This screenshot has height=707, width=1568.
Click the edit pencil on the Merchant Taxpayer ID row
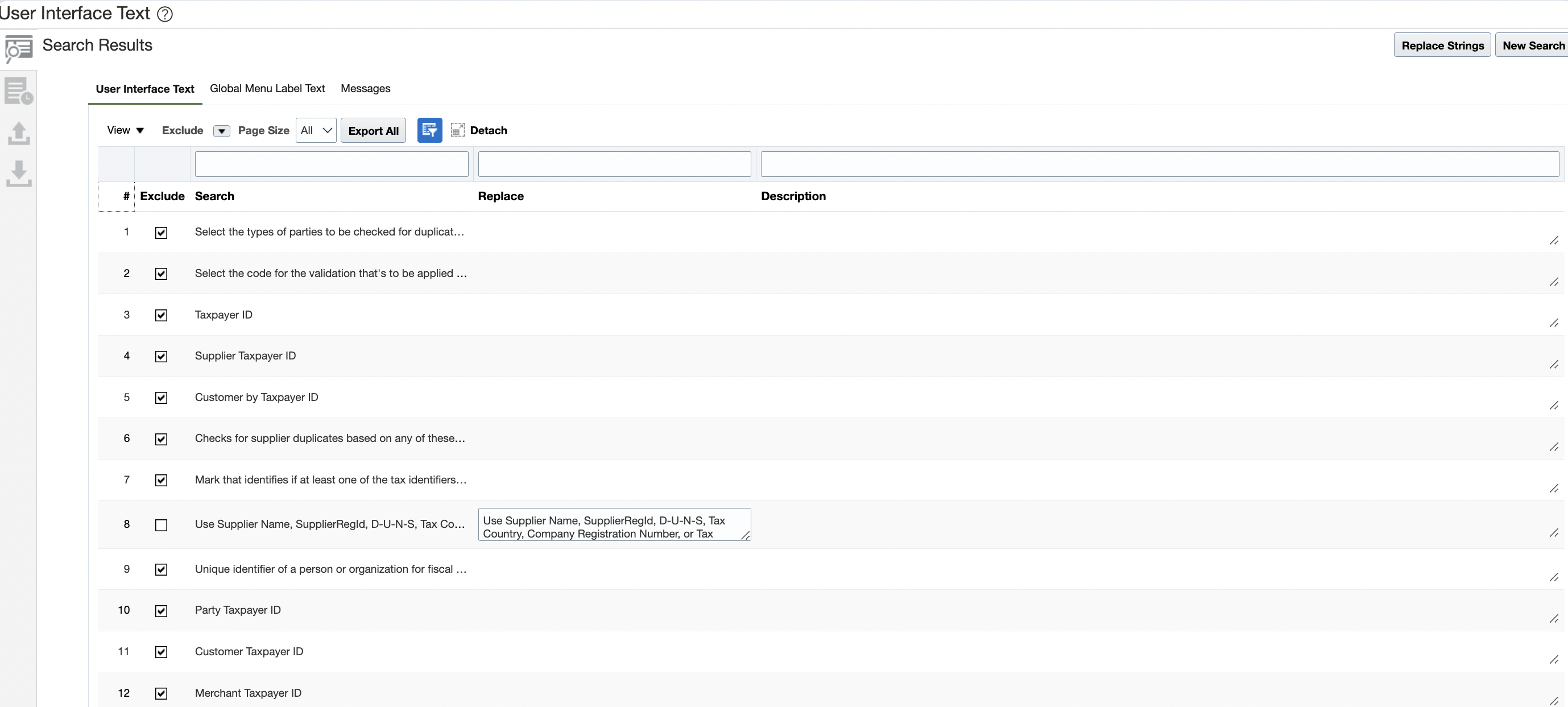pos(1554,701)
